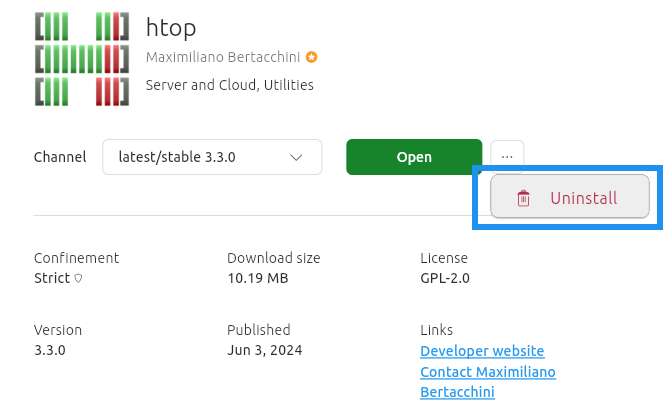Image resolution: width=670 pixels, height=420 pixels.
Task: Click the Server and Cloud, Utilities categories text
Action: point(229,85)
